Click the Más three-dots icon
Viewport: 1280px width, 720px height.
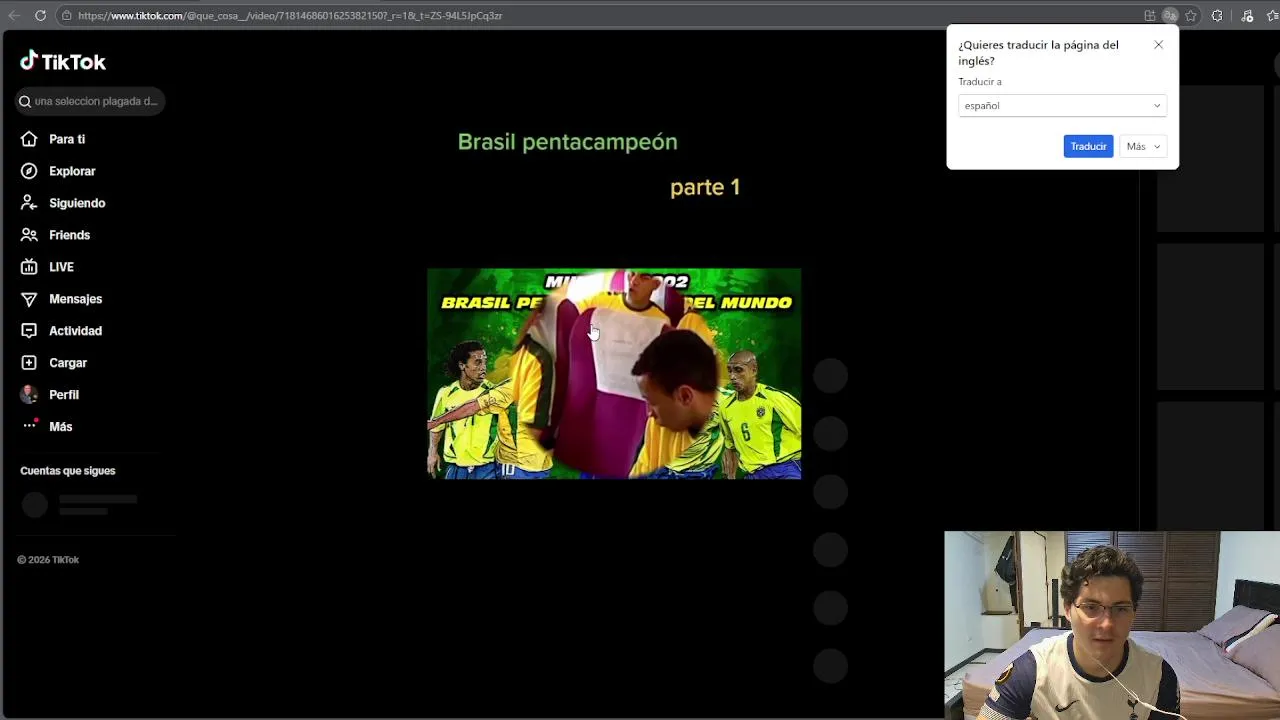click(29, 426)
